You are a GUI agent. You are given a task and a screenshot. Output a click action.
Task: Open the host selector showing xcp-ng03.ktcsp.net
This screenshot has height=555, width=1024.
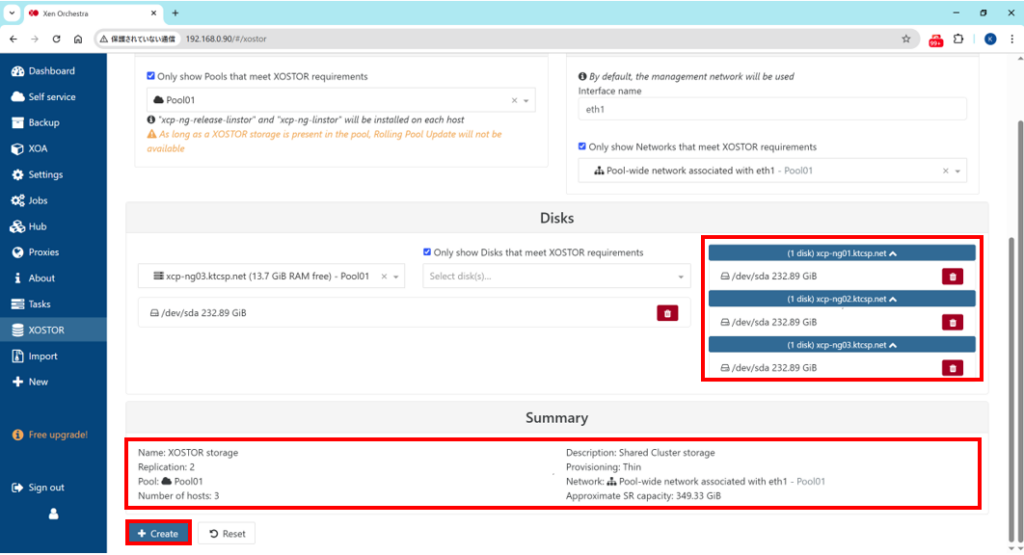coord(396,276)
